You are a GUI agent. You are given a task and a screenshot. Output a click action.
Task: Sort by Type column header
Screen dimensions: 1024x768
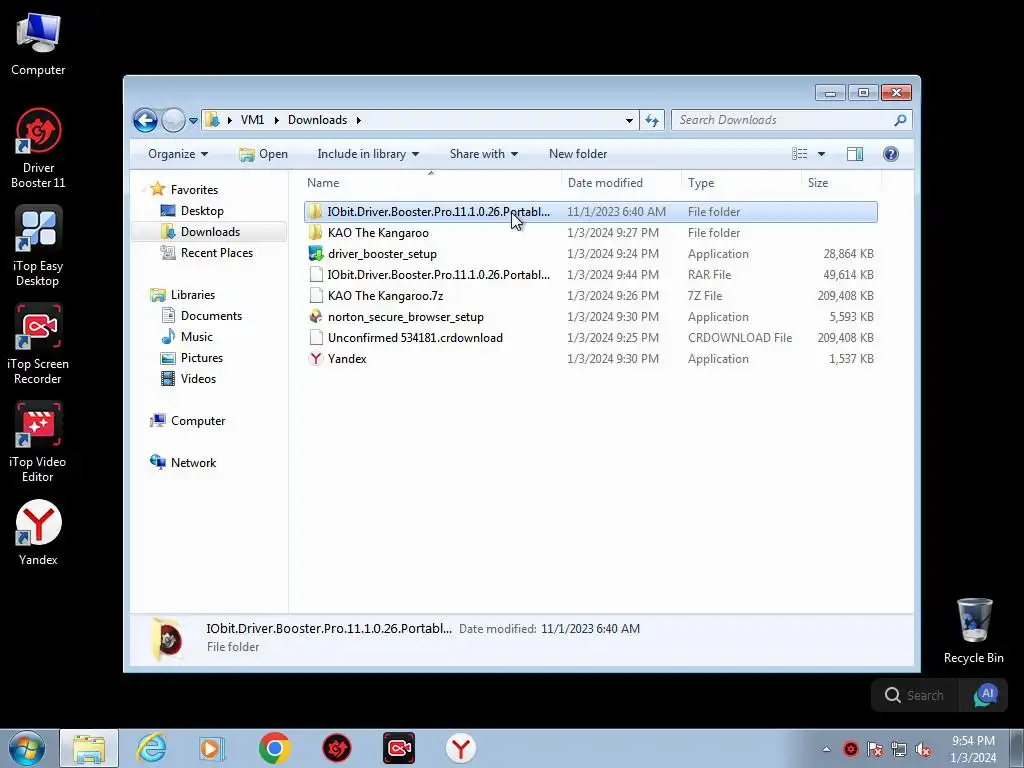click(741, 183)
